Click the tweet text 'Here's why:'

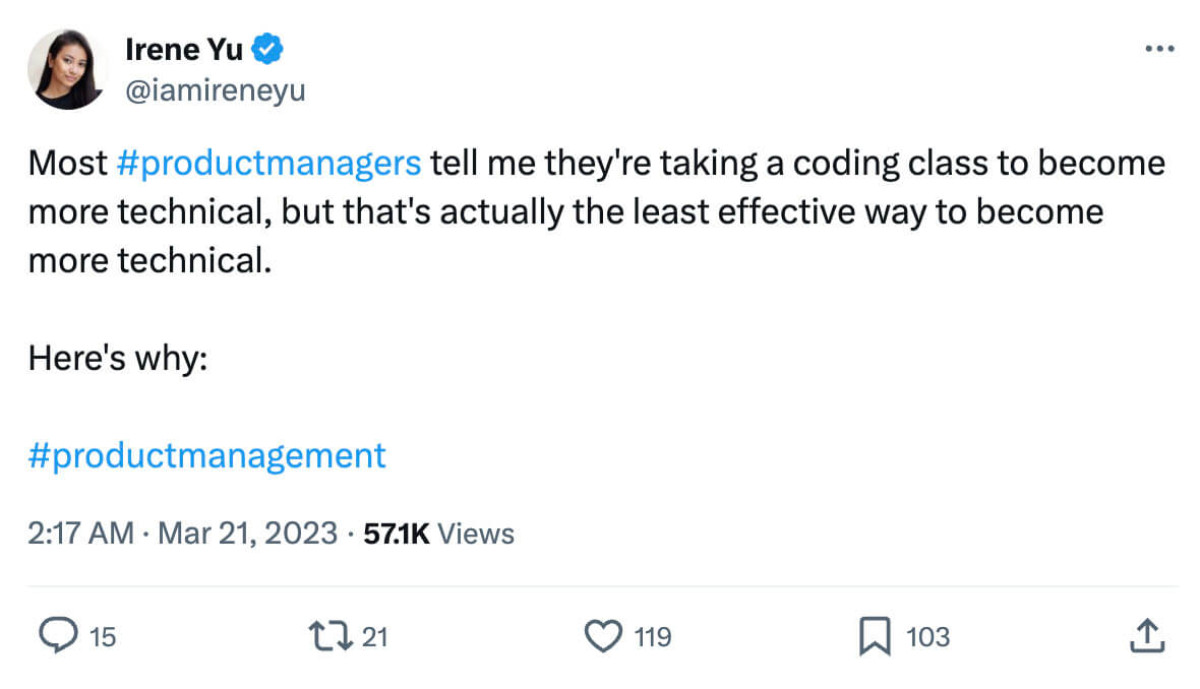pos(117,358)
